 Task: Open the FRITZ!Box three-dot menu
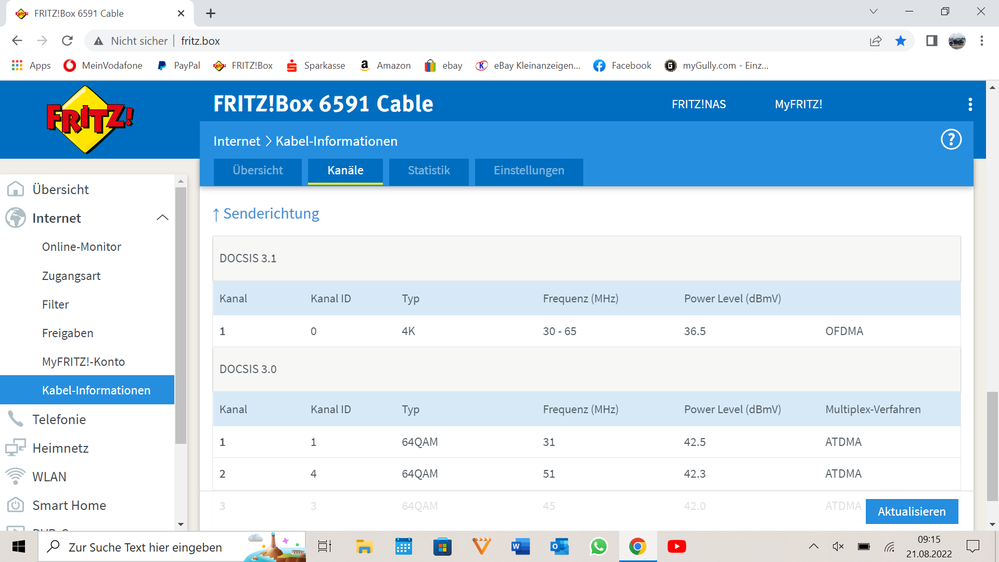click(970, 104)
